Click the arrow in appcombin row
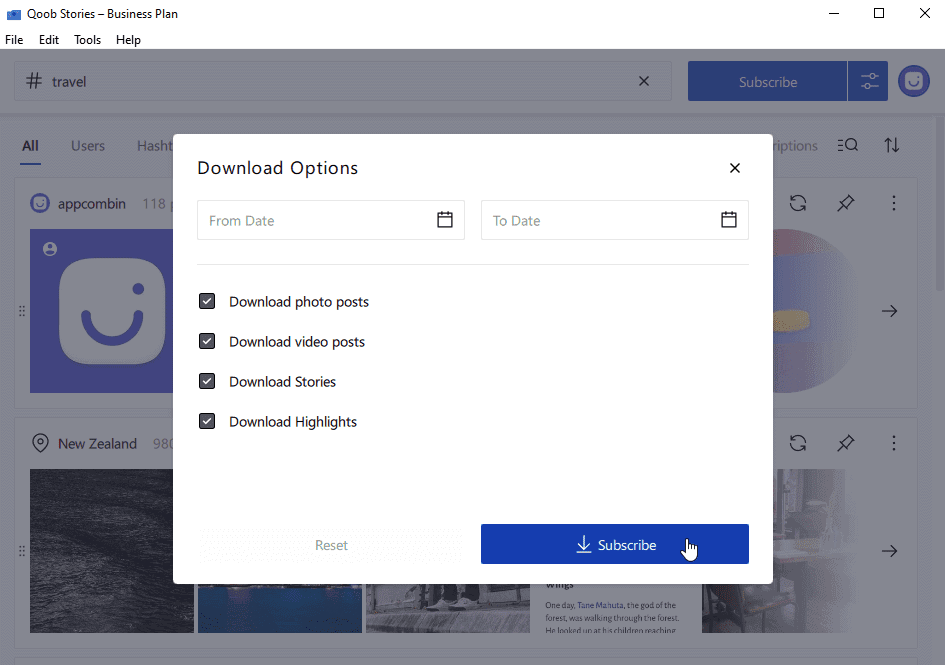Screen dimensions: 945x665 point(890,311)
